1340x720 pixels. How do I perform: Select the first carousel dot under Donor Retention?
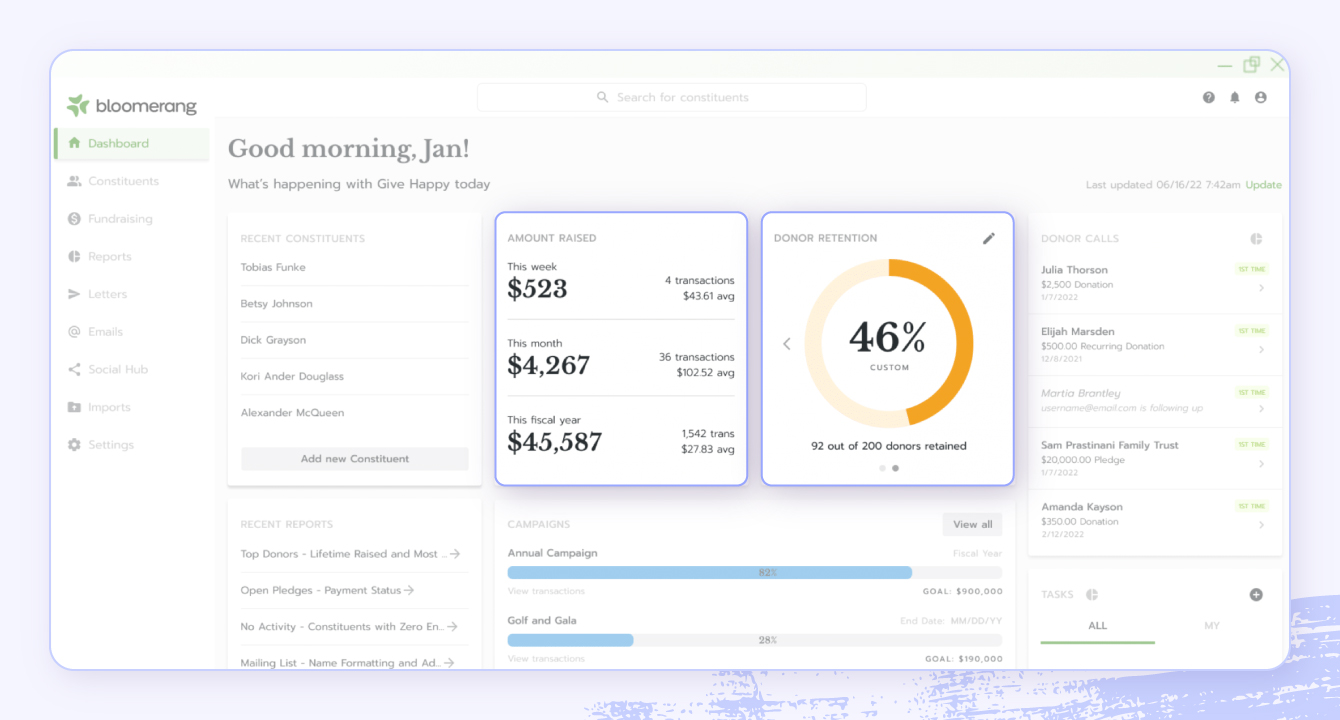click(881, 468)
